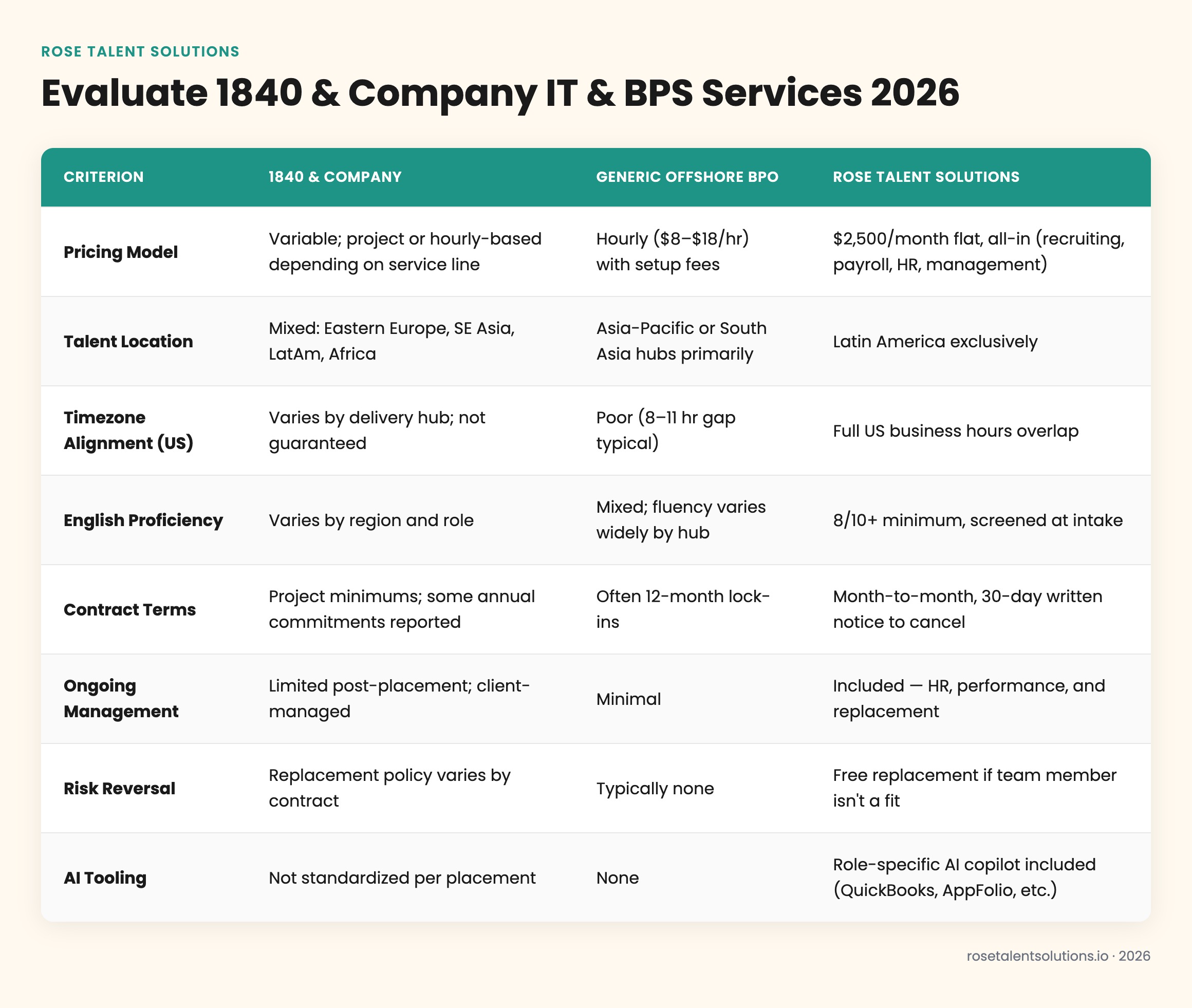The width and height of the screenshot is (1192, 1008).
Task: Click 'Often 12-month lock-ins' cell
Action: [x=683, y=609]
